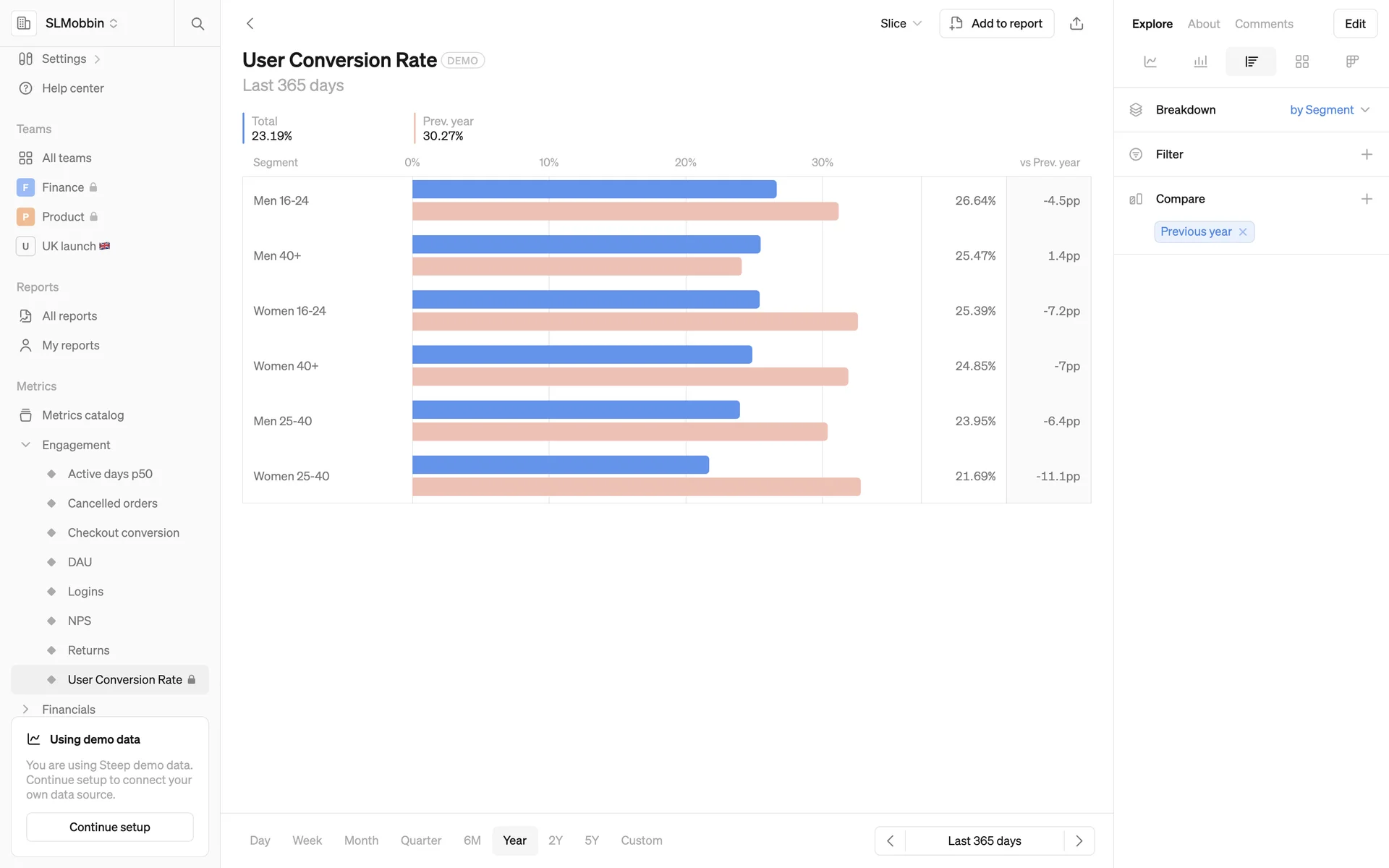Click the Add to report button
This screenshot has width=1389, height=868.
tap(996, 23)
